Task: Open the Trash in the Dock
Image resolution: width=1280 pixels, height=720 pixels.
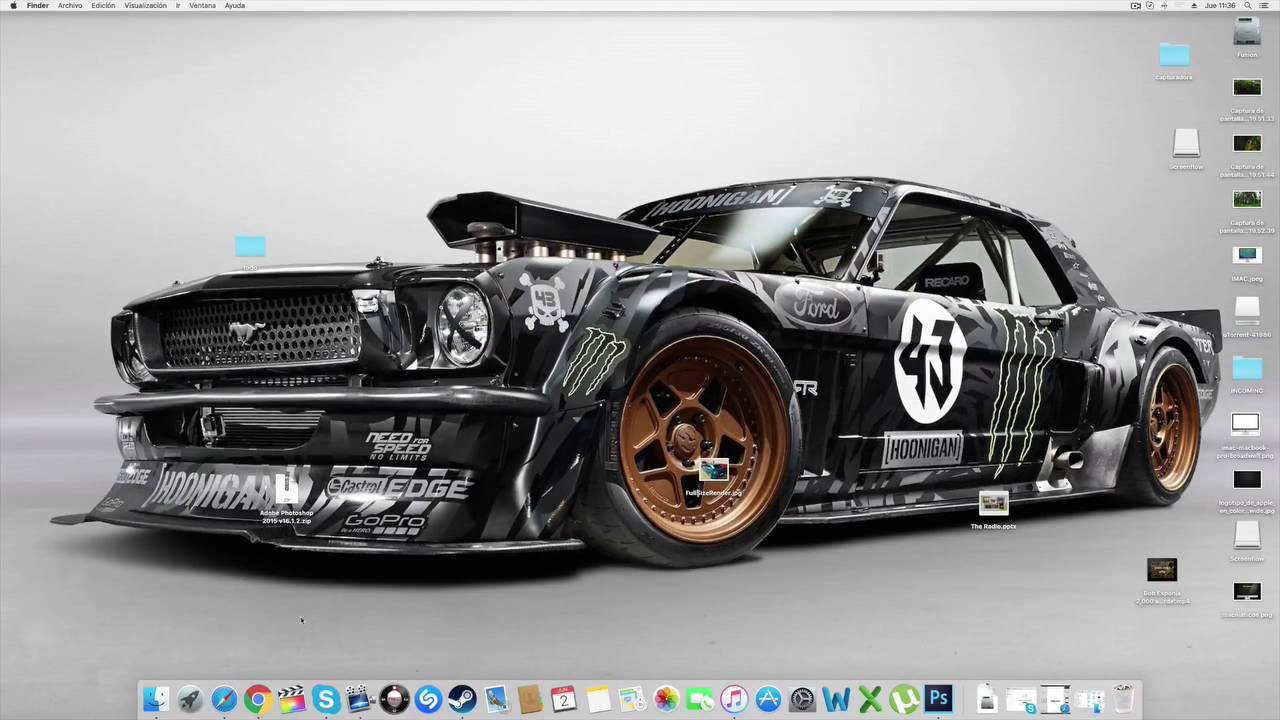Action: [1123, 699]
